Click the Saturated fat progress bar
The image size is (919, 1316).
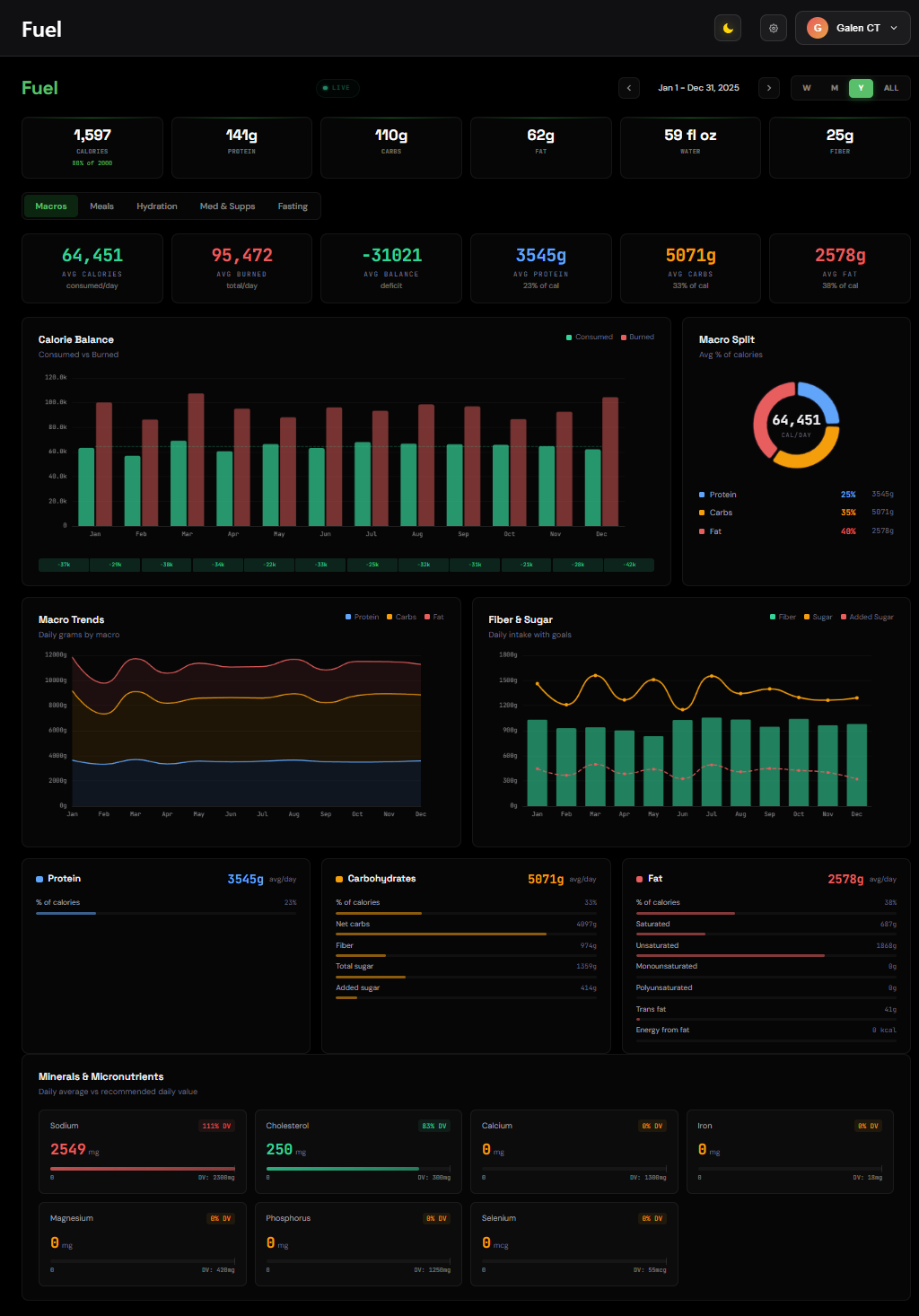[x=766, y=934]
